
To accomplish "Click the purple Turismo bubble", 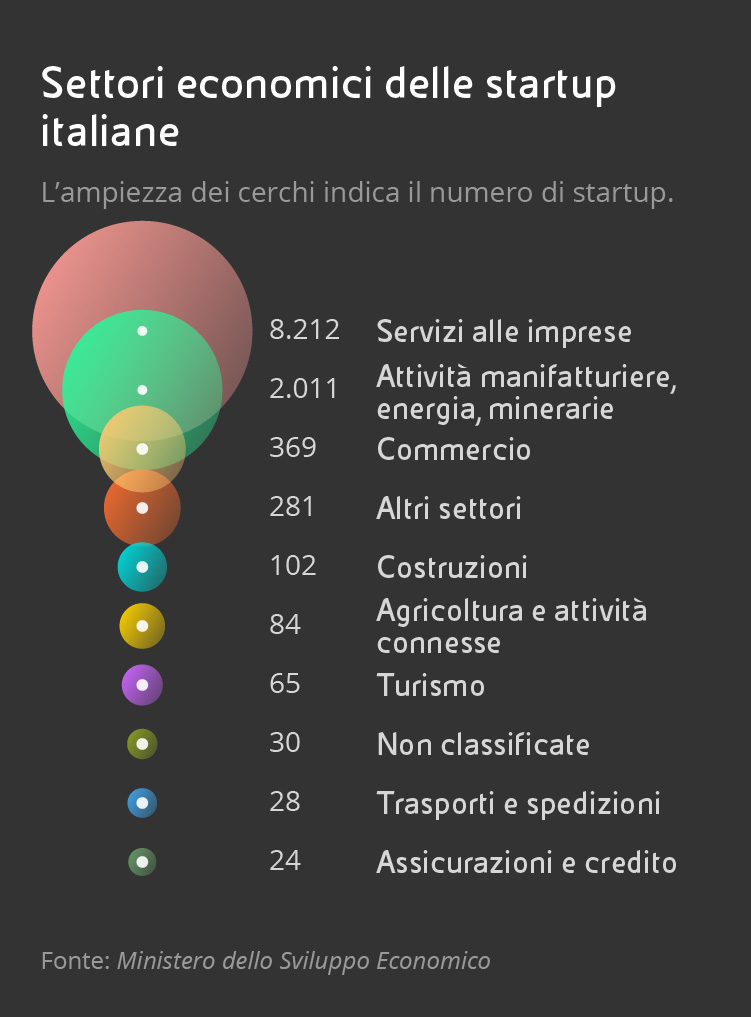I will click(x=142, y=685).
